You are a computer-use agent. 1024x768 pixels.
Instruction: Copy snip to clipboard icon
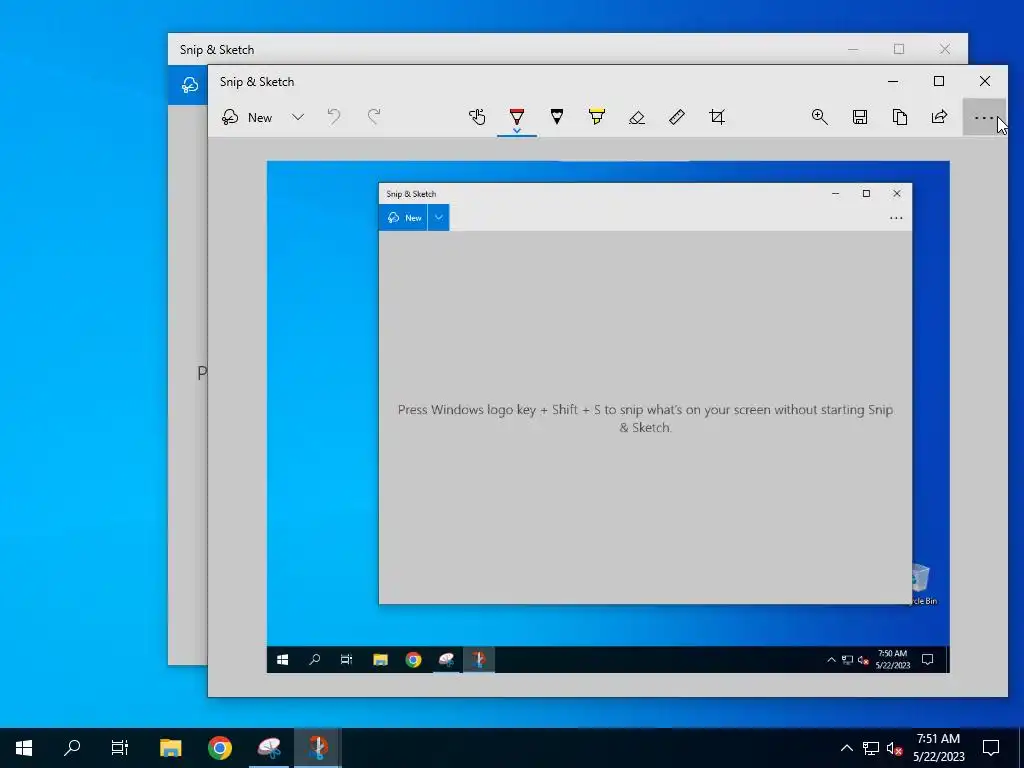pyautogui.click(x=900, y=118)
